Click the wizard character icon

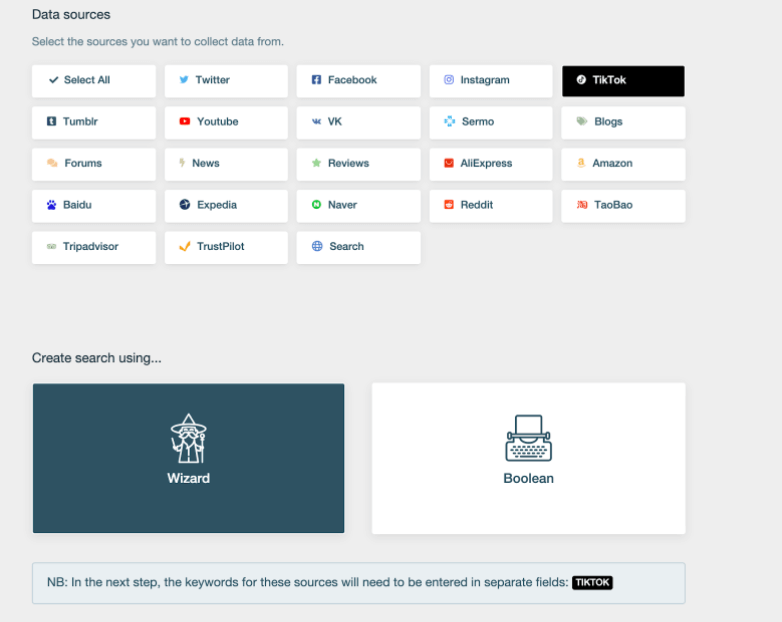coord(188,438)
